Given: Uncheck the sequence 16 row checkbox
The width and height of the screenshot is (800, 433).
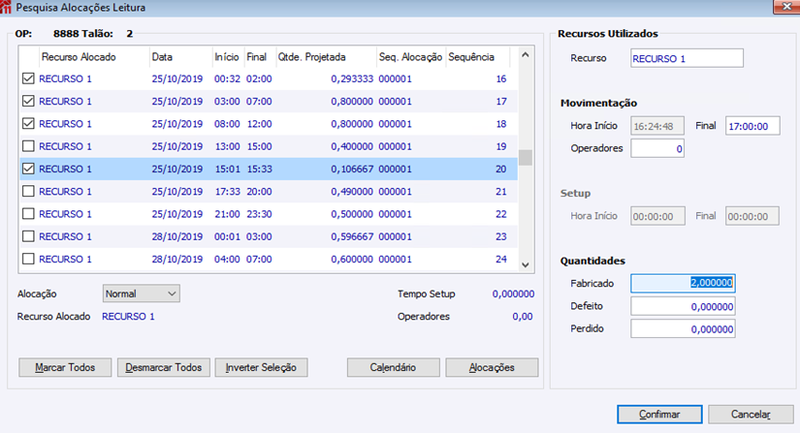Looking at the screenshot, I should pos(29,79).
